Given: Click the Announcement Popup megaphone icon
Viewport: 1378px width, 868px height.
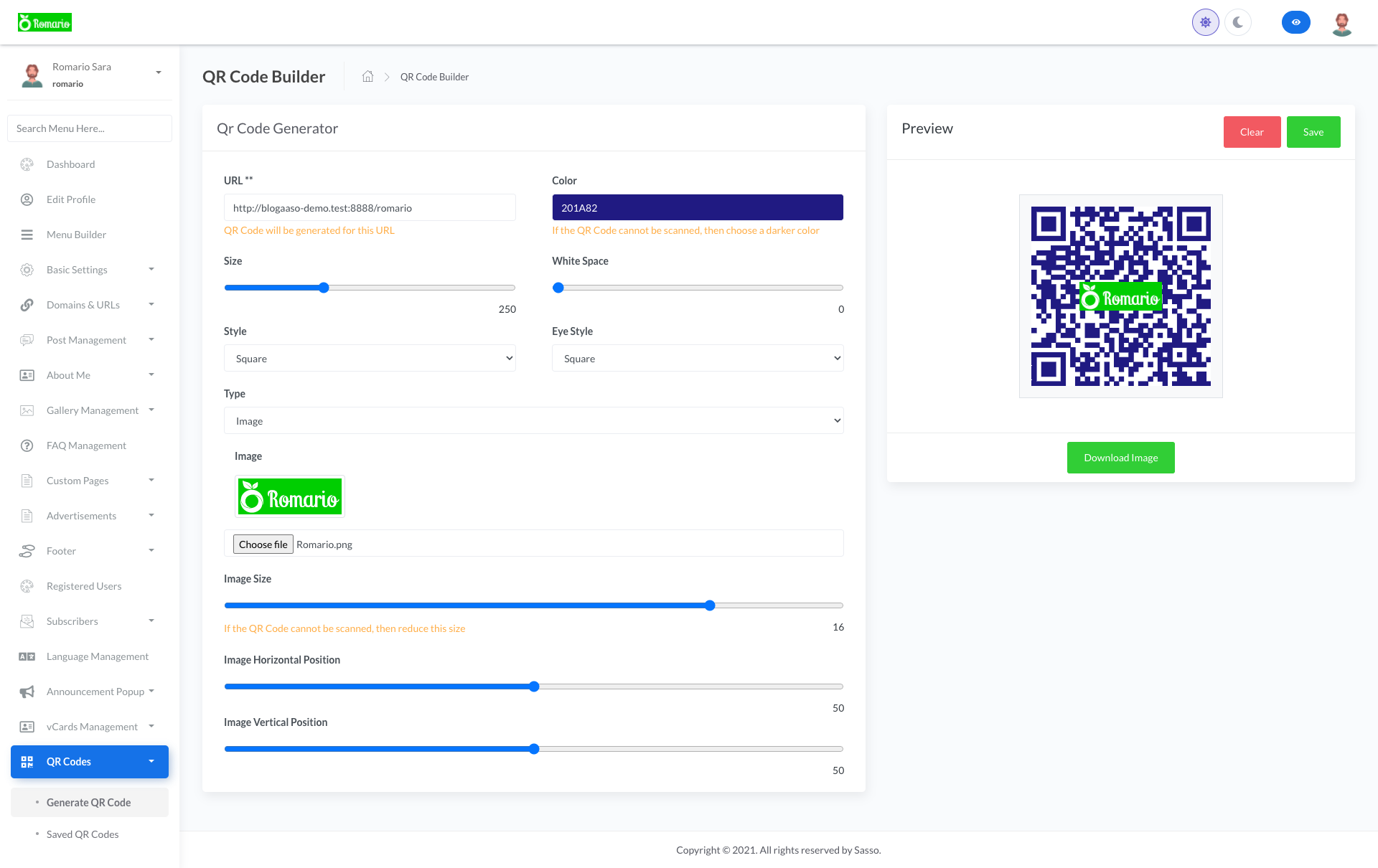Looking at the screenshot, I should click(27, 692).
